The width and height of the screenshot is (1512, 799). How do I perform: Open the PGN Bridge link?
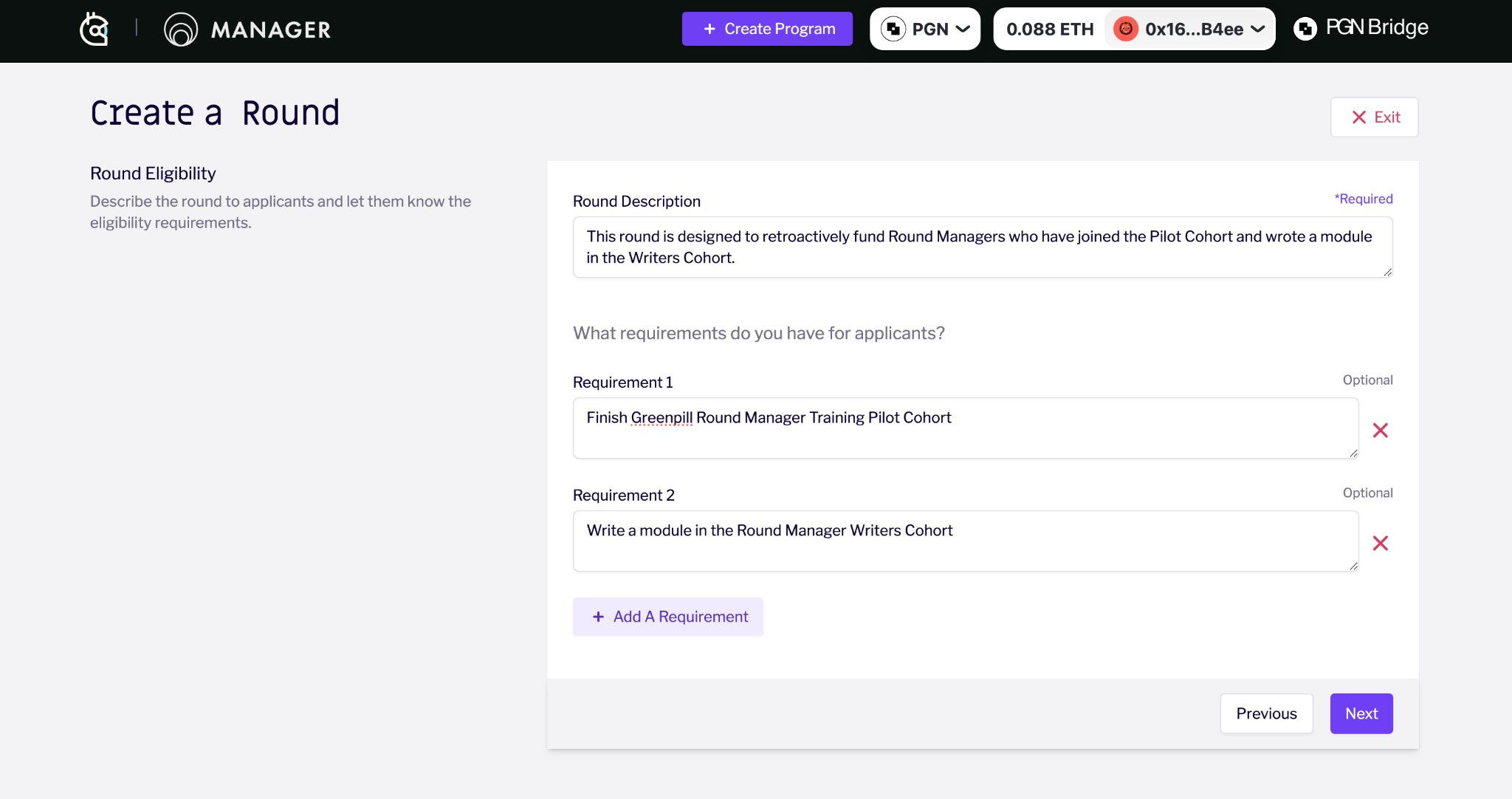pos(1361,28)
